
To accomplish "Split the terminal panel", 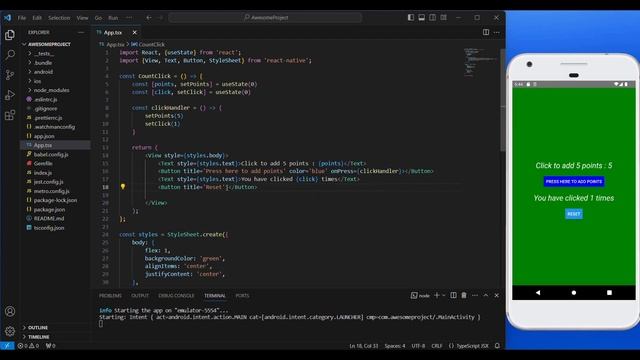I will tap(453, 295).
